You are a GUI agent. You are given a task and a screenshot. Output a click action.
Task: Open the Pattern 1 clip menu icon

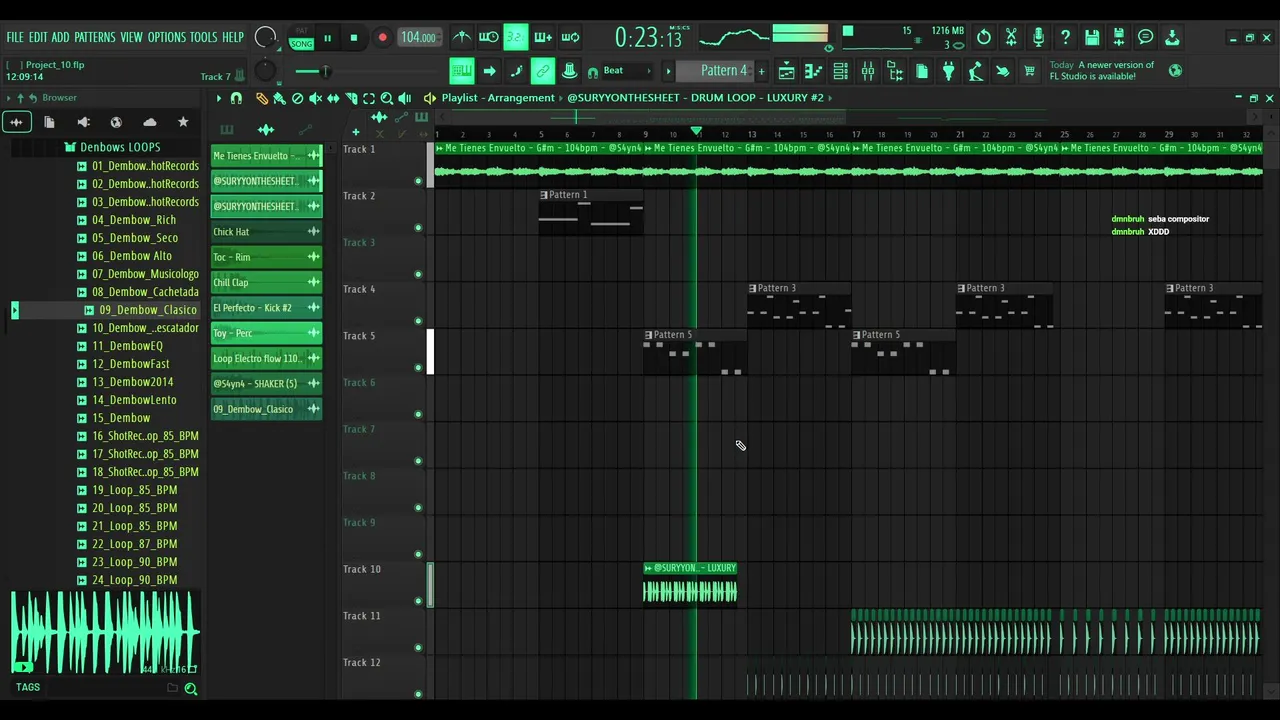(x=544, y=195)
